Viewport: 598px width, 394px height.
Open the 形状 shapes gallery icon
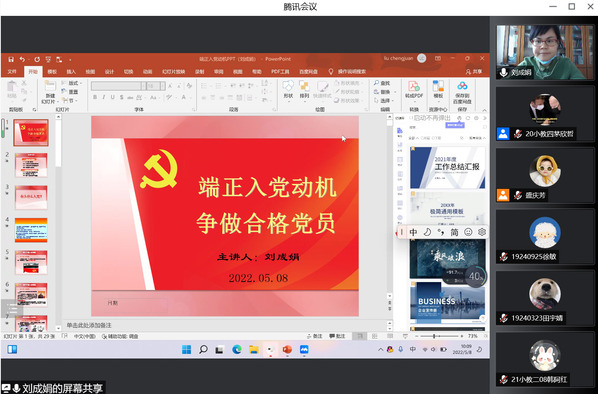click(288, 90)
